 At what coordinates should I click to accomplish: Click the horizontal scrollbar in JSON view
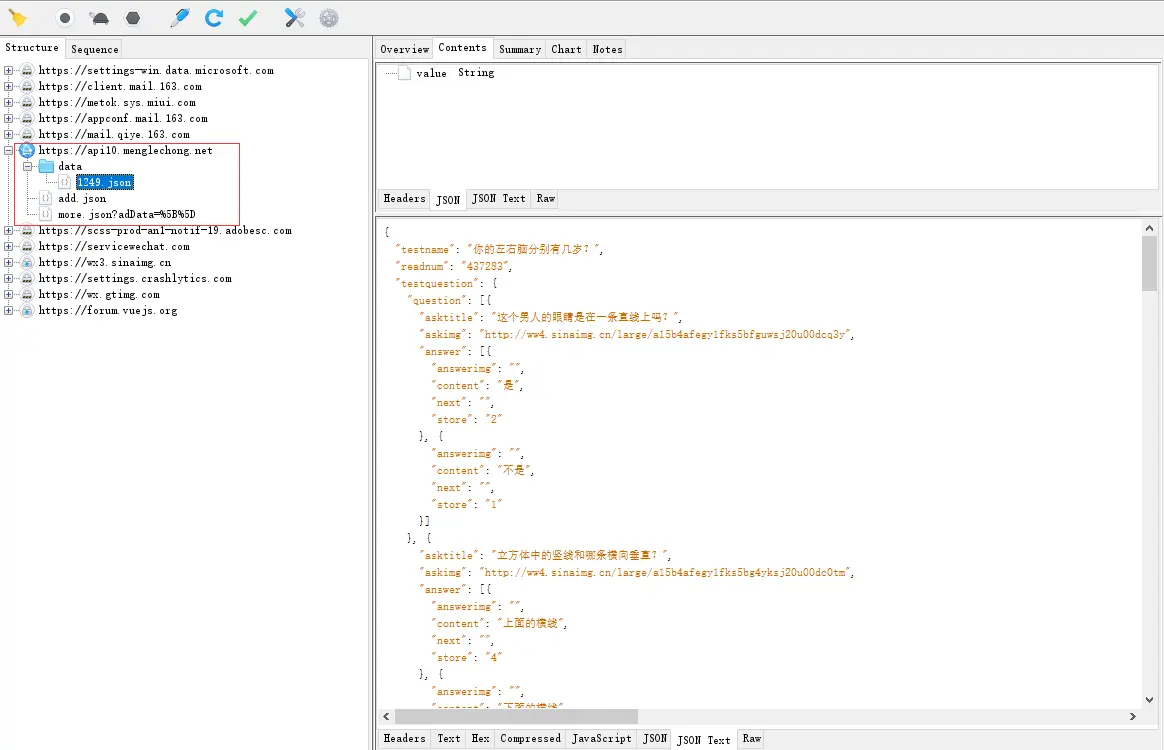click(x=516, y=717)
